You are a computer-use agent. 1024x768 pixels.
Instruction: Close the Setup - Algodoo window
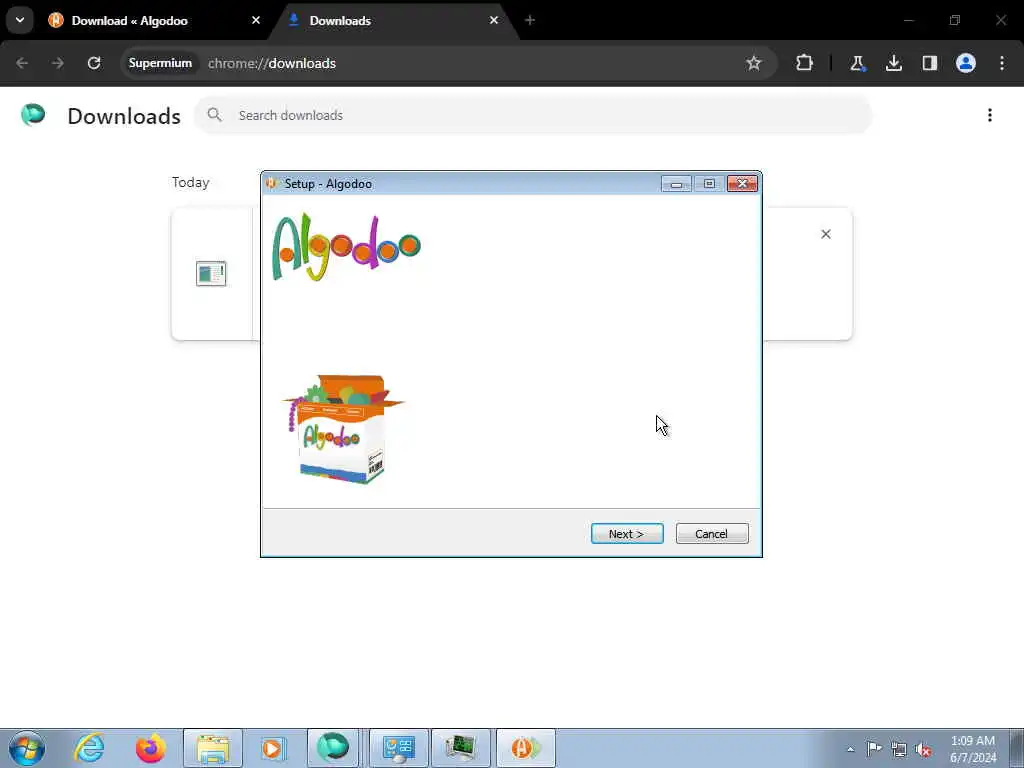(x=743, y=184)
